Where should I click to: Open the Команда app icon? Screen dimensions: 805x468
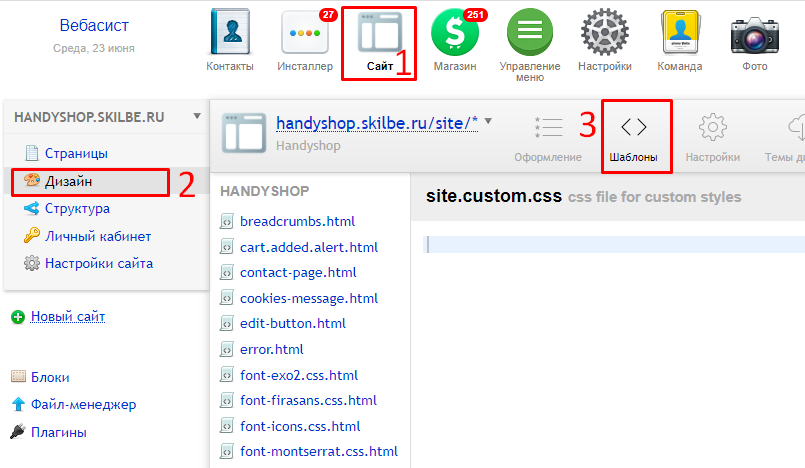pyautogui.click(x=680, y=37)
